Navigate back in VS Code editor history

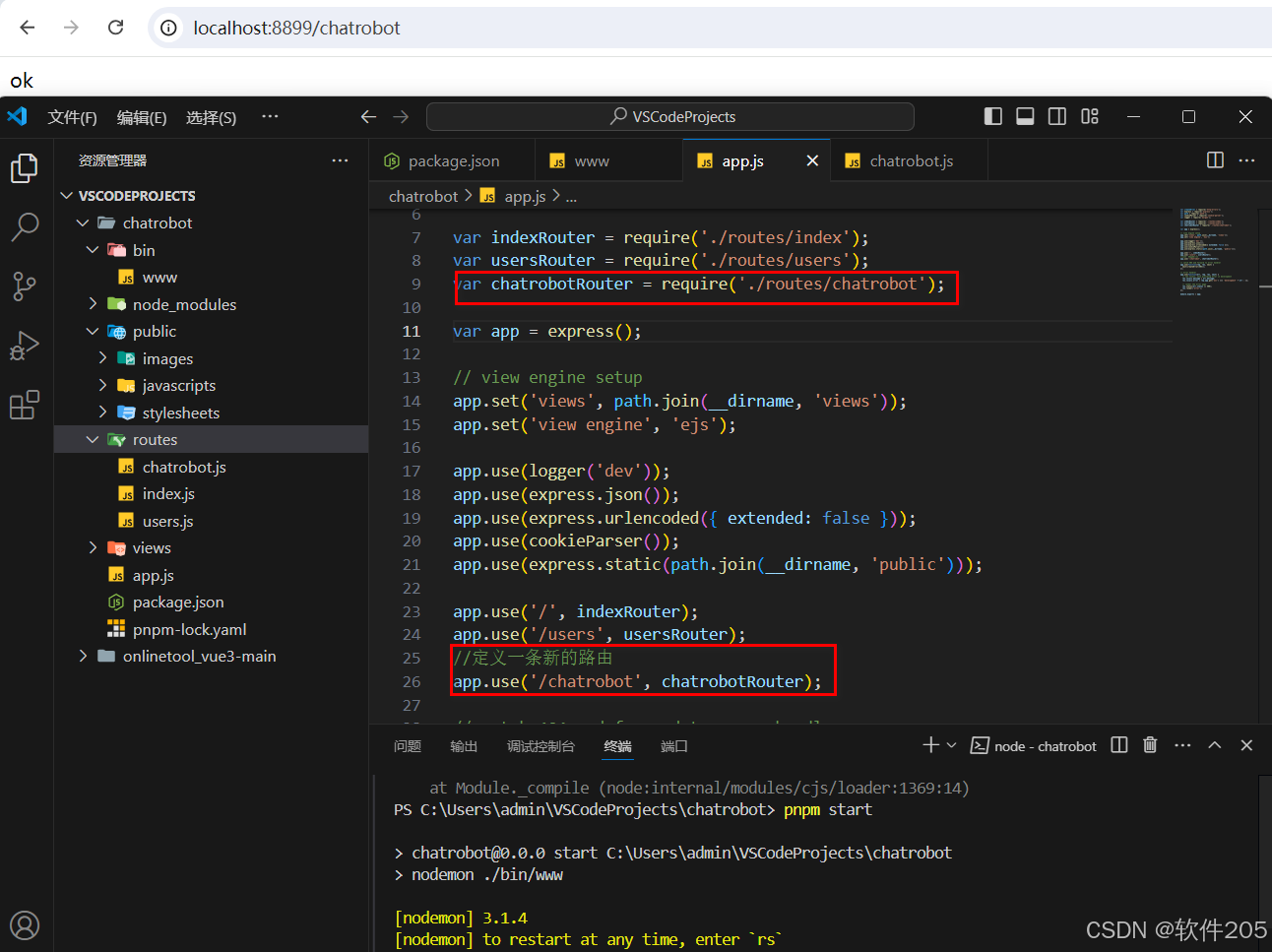368,116
